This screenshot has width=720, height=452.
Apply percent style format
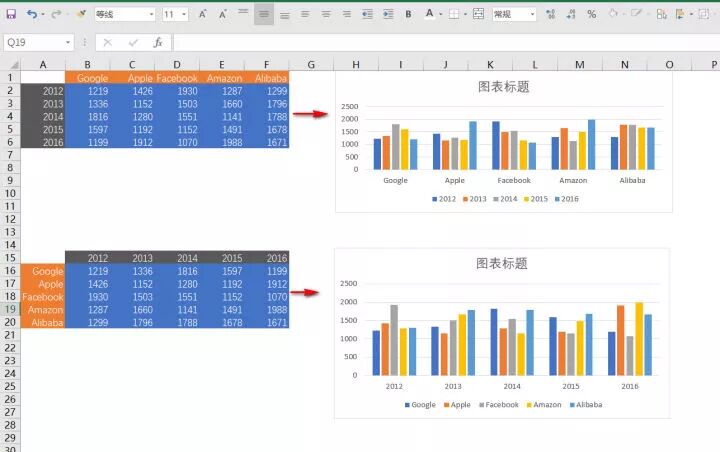coord(592,14)
